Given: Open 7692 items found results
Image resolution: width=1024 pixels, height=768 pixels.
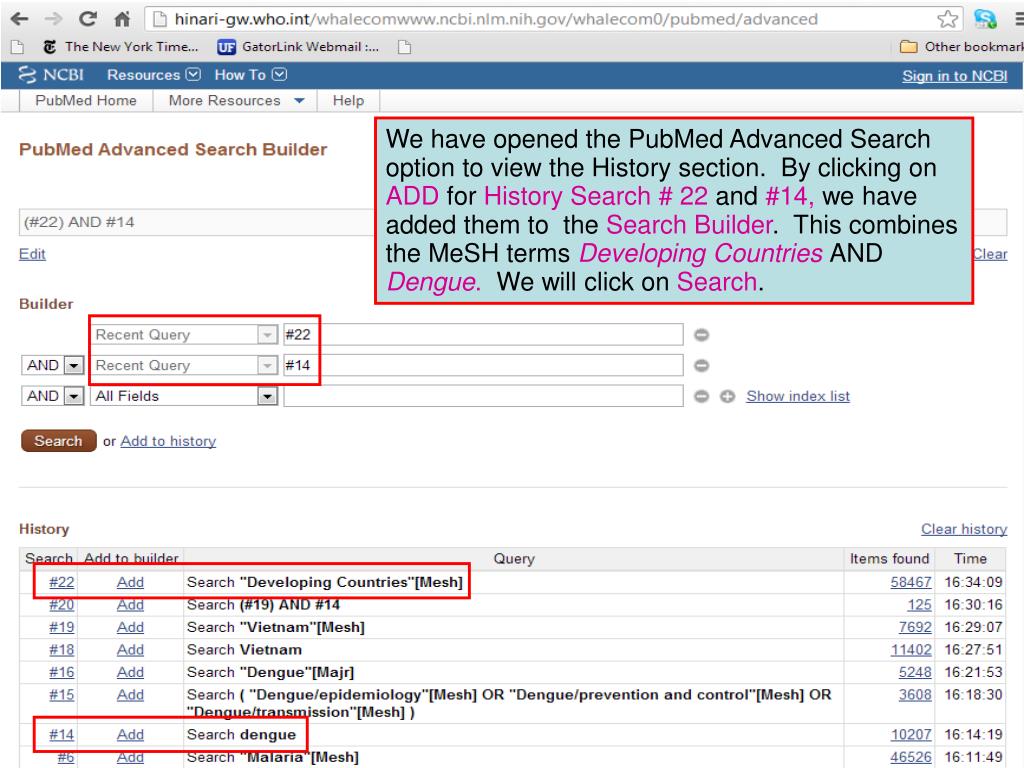Looking at the screenshot, I should click(x=915, y=628).
